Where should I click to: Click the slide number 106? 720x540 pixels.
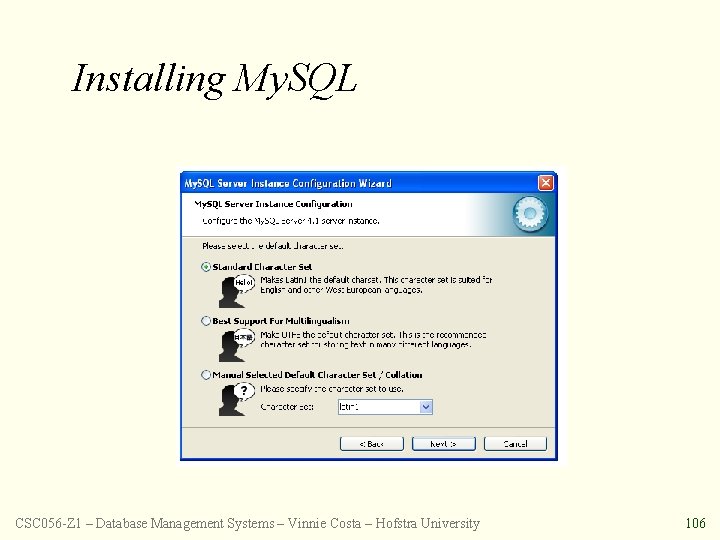695,523
